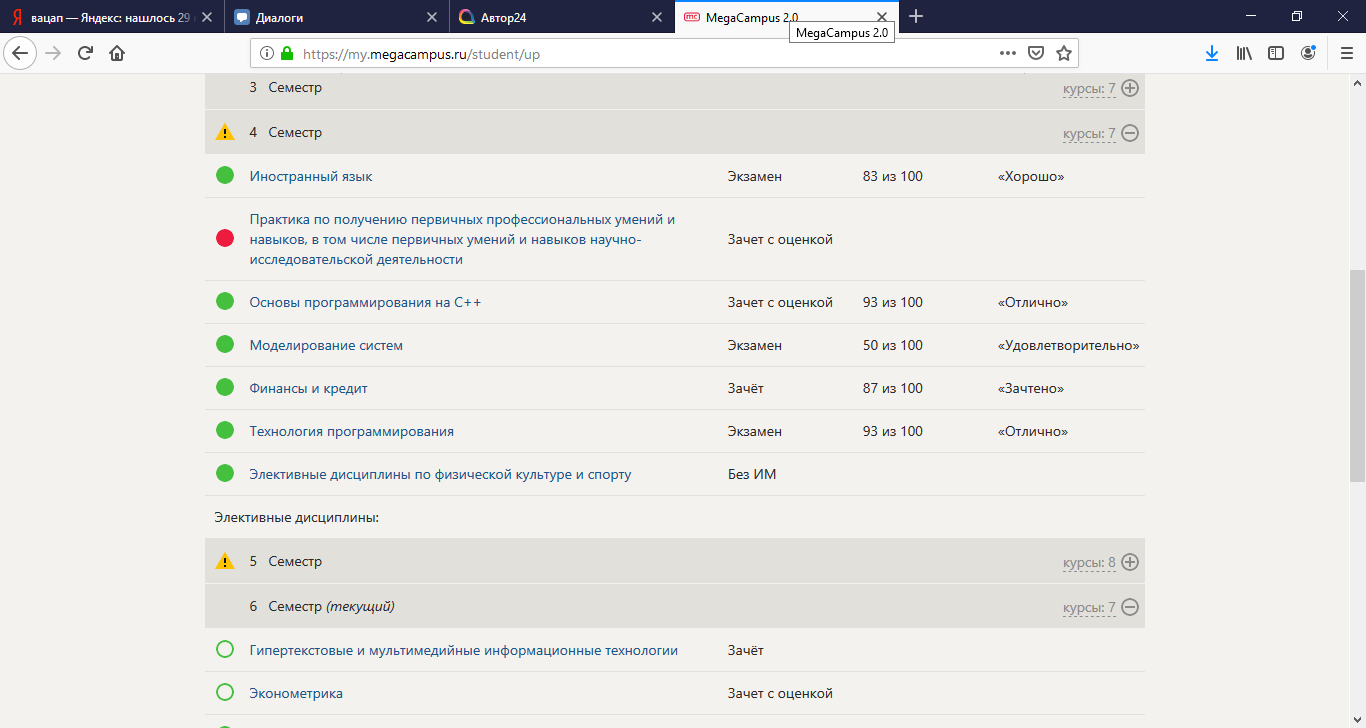Image resolution: width=1366 pixels, height=728 pixels.
Task: Expand semester 3 with plus icon
Action: pos(1130,88)
